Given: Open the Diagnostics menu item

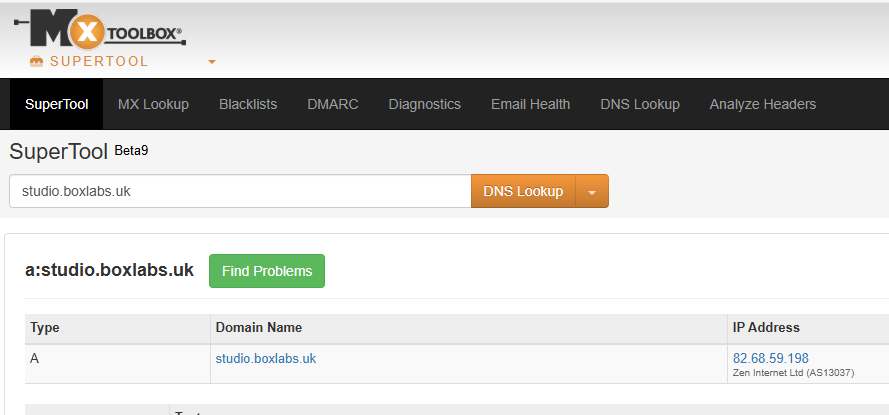Looking at the screenshot, I should pyautogui.click(x=424, y=104).
